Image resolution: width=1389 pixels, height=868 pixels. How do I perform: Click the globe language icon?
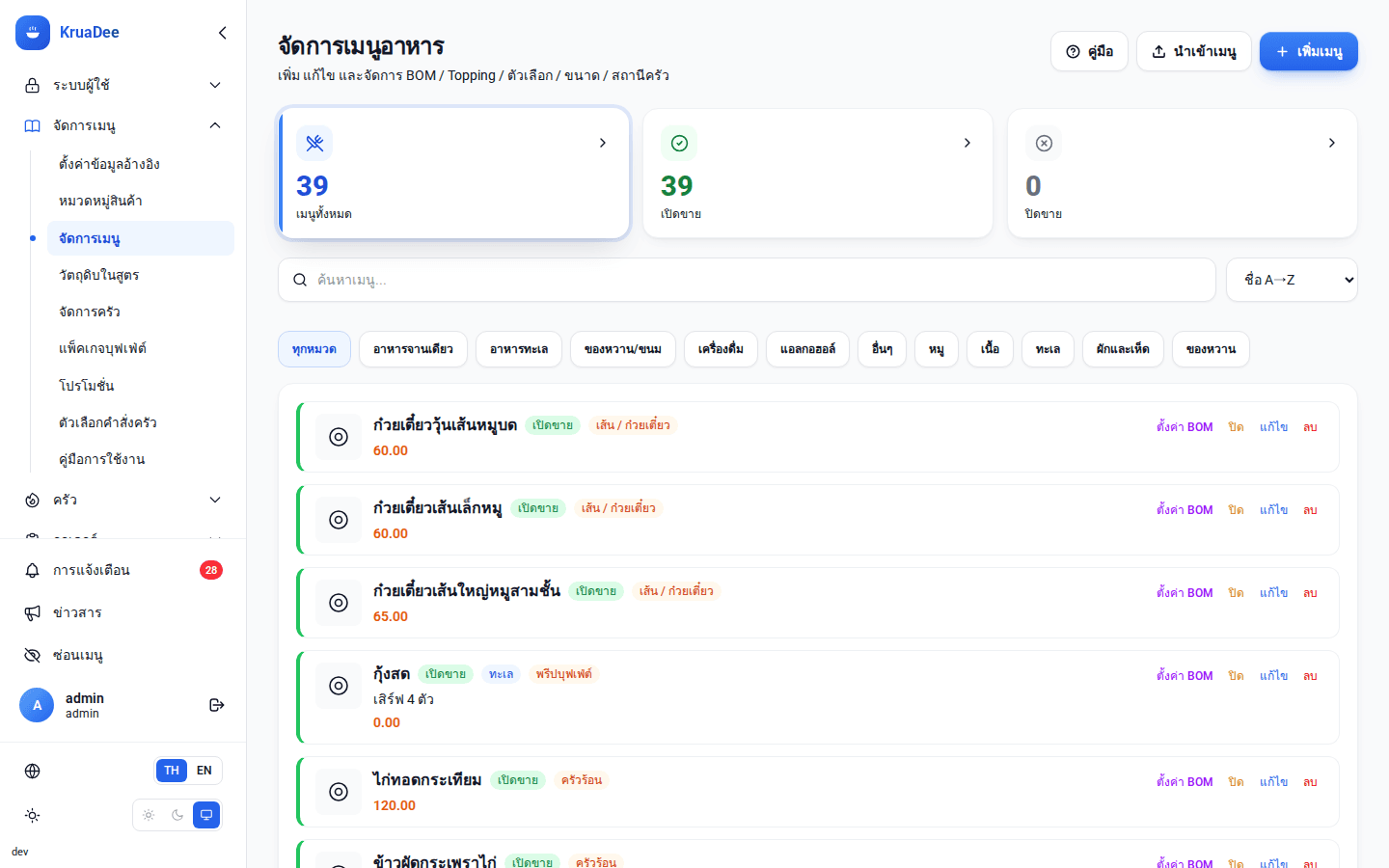point(32,771)
